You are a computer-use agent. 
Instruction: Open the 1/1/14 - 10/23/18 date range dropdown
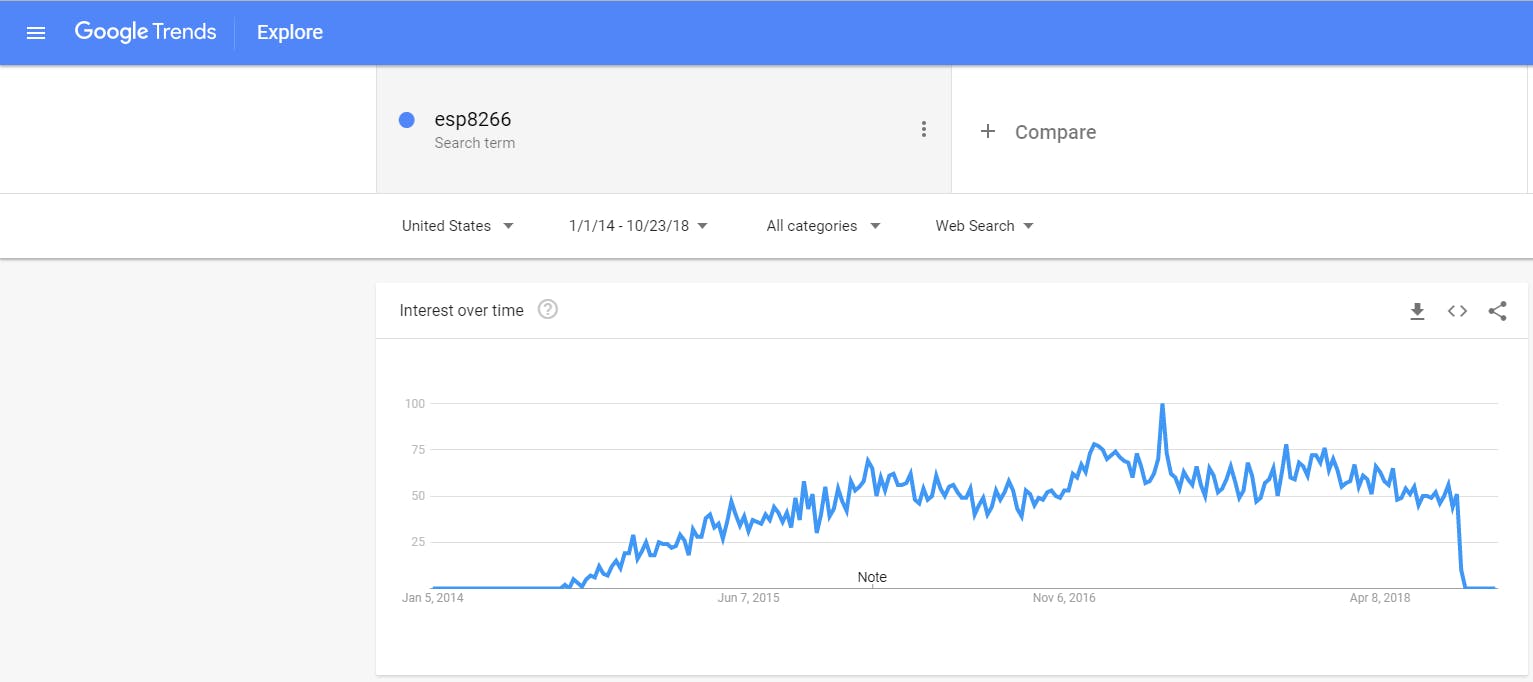tap(638, 226)
